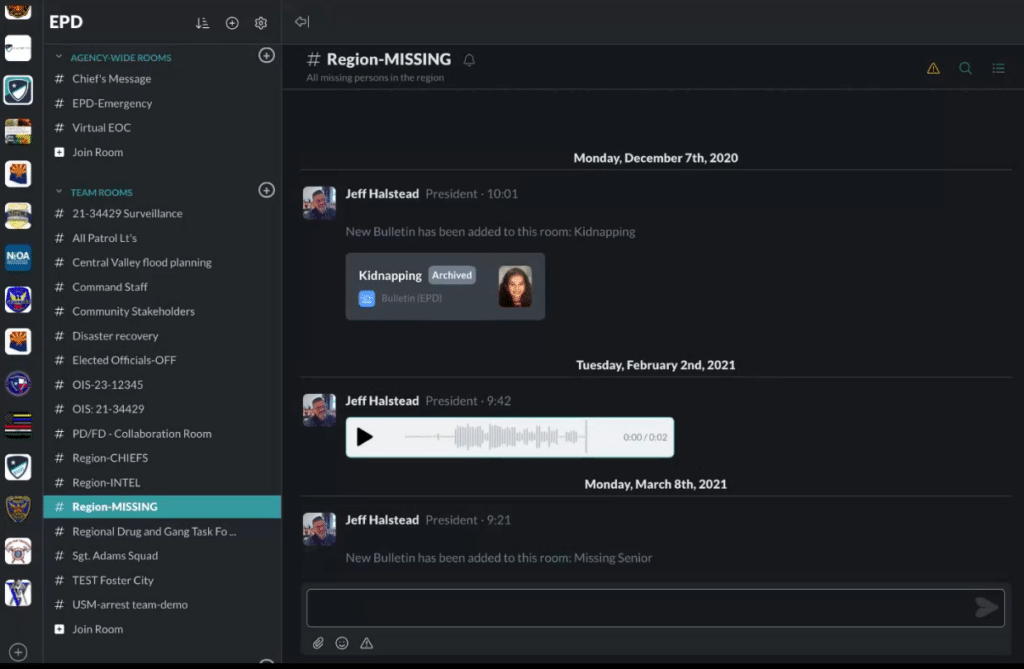Attach a file with the paperclip icon
The image size is (1024, 669).
[x=319, y=643]
